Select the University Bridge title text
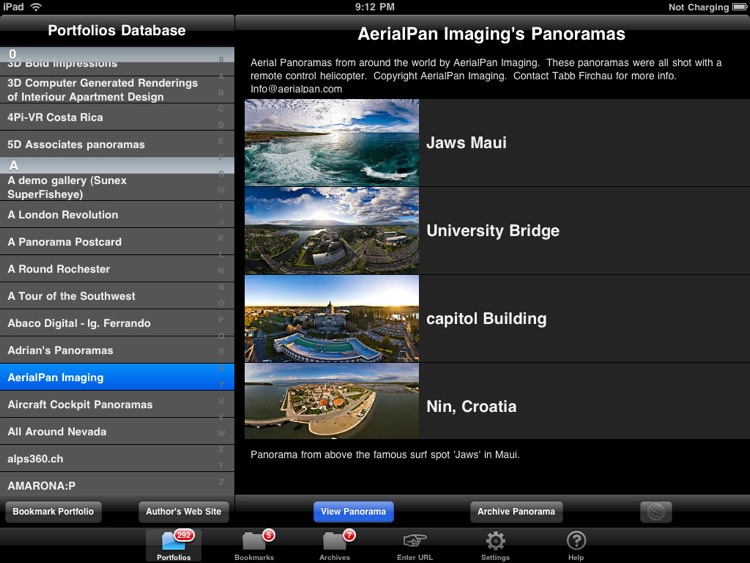 [x=493, y=231]
